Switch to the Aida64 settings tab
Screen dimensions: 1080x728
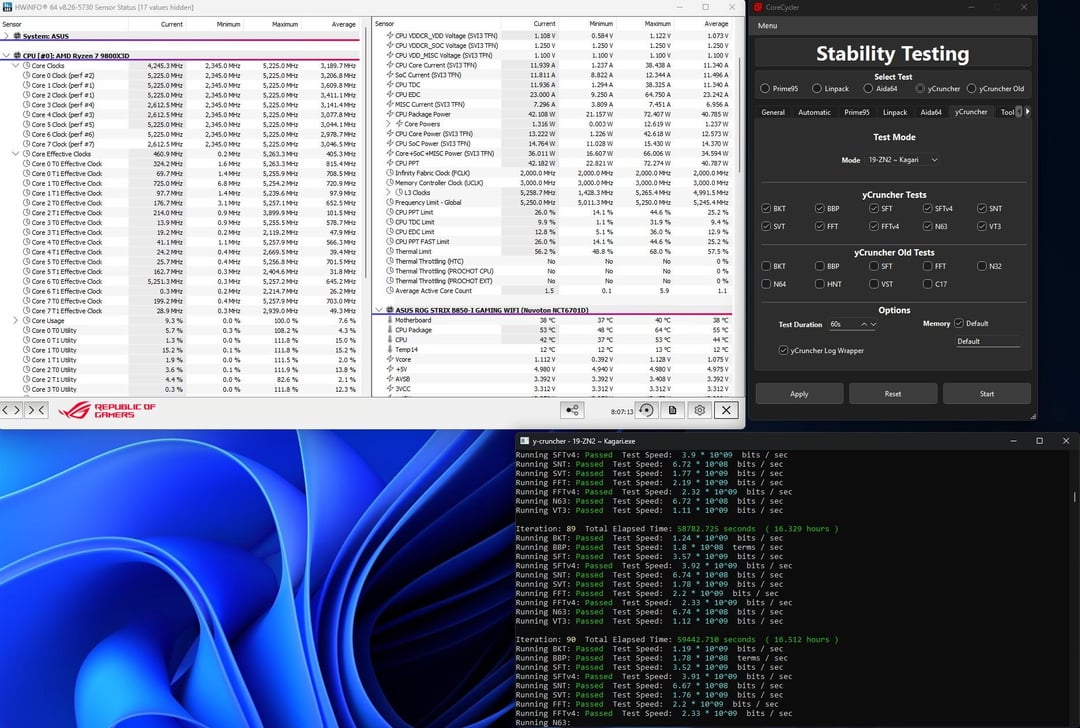click(x=931, y=112)
